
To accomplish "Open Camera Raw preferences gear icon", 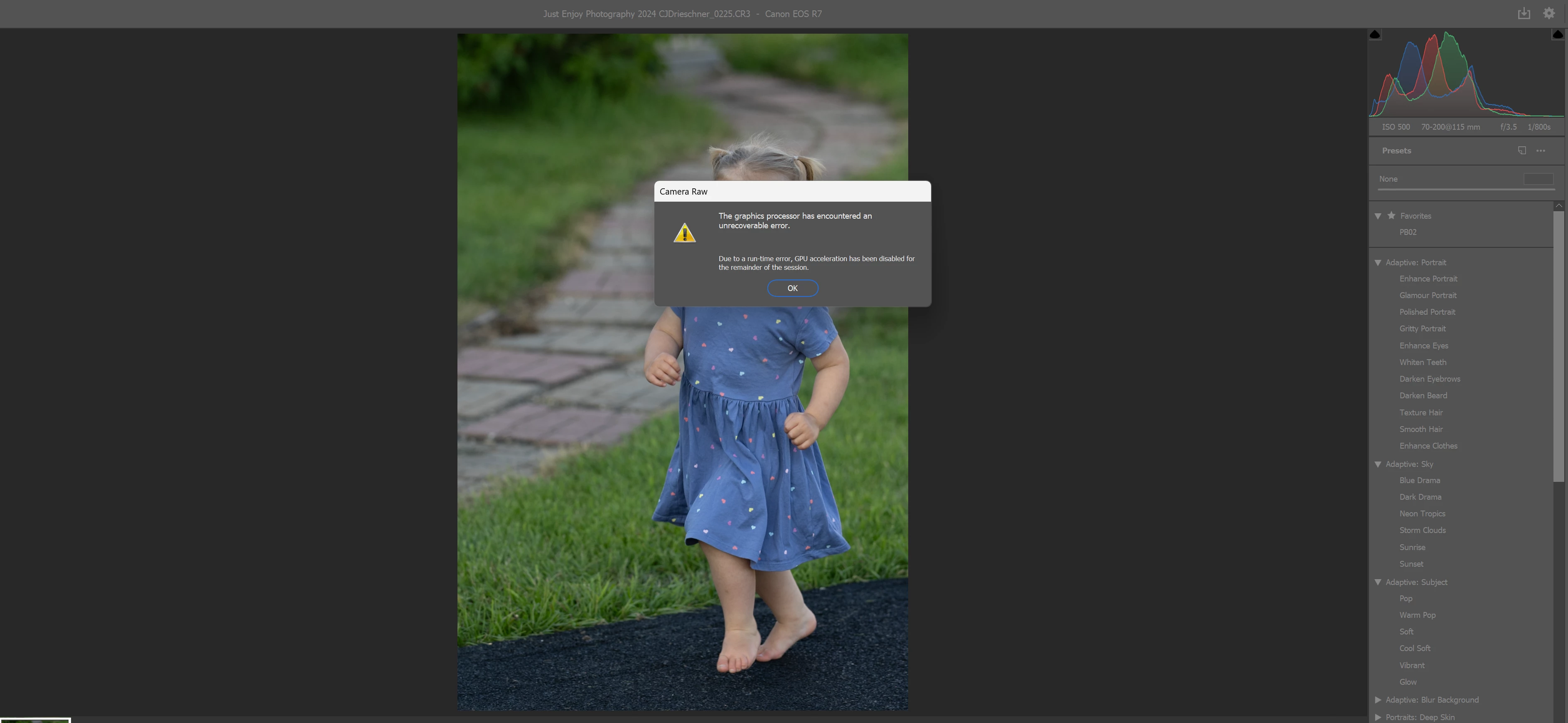I will click(x=1549, y=13).
